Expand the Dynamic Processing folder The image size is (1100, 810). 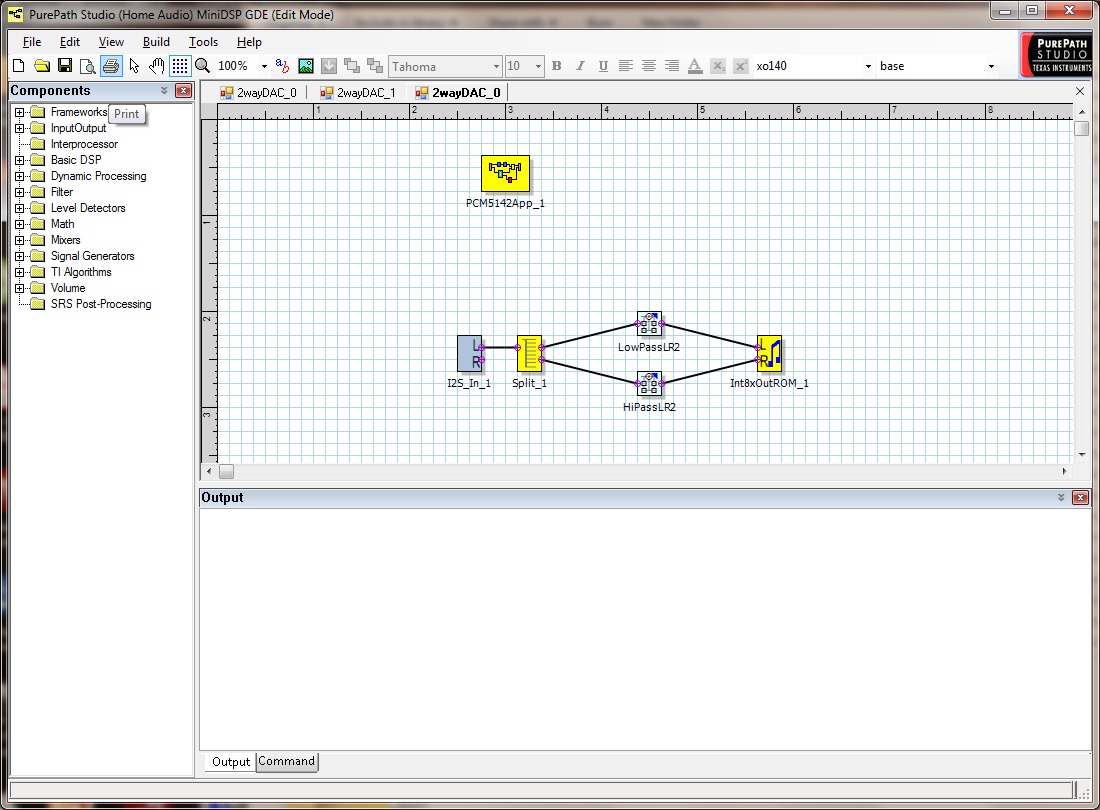pyautogui.click(x=20, y=176)
